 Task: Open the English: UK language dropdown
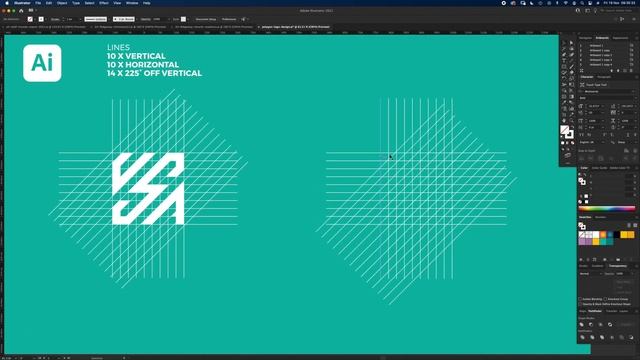594,142
